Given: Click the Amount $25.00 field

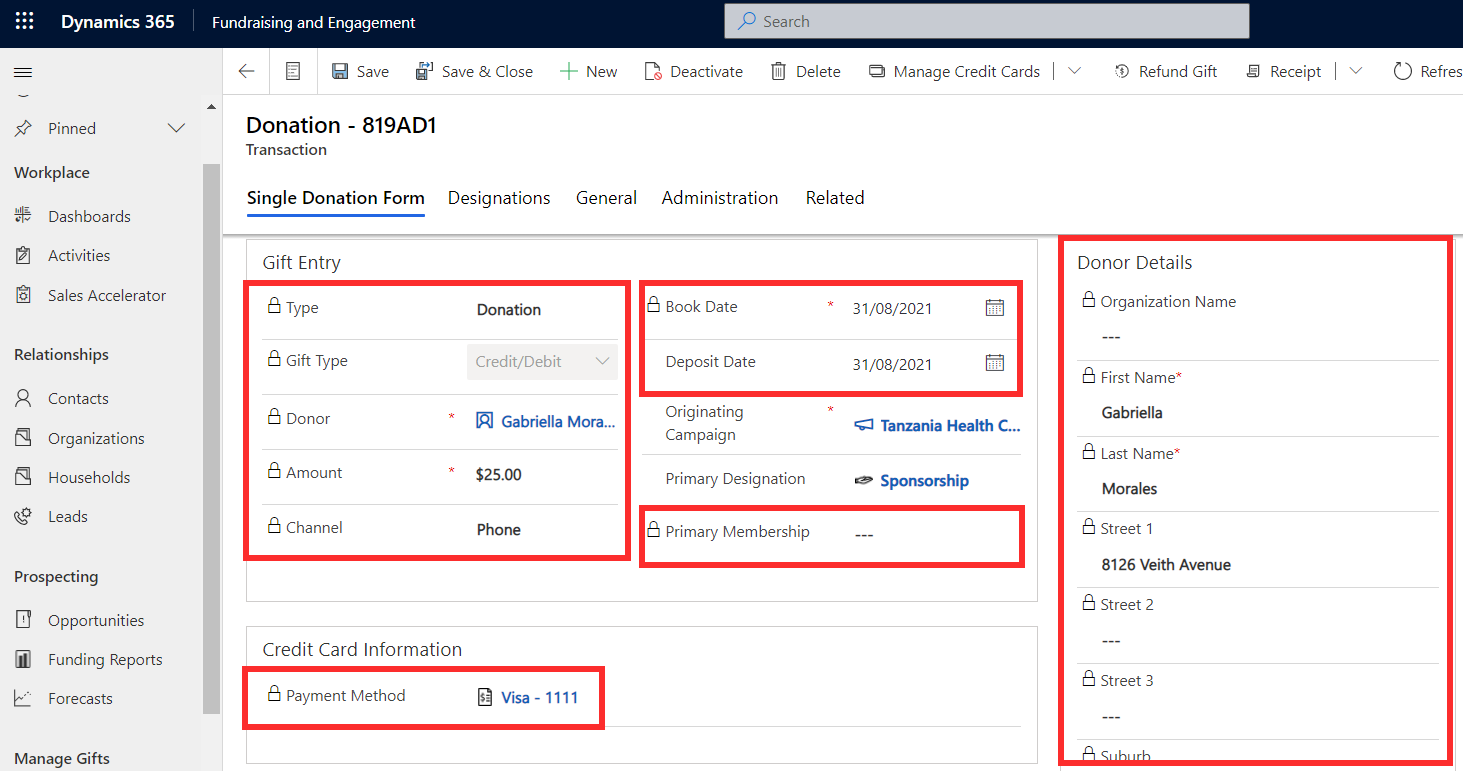Looking at the screenshot, I should [499, 474].
